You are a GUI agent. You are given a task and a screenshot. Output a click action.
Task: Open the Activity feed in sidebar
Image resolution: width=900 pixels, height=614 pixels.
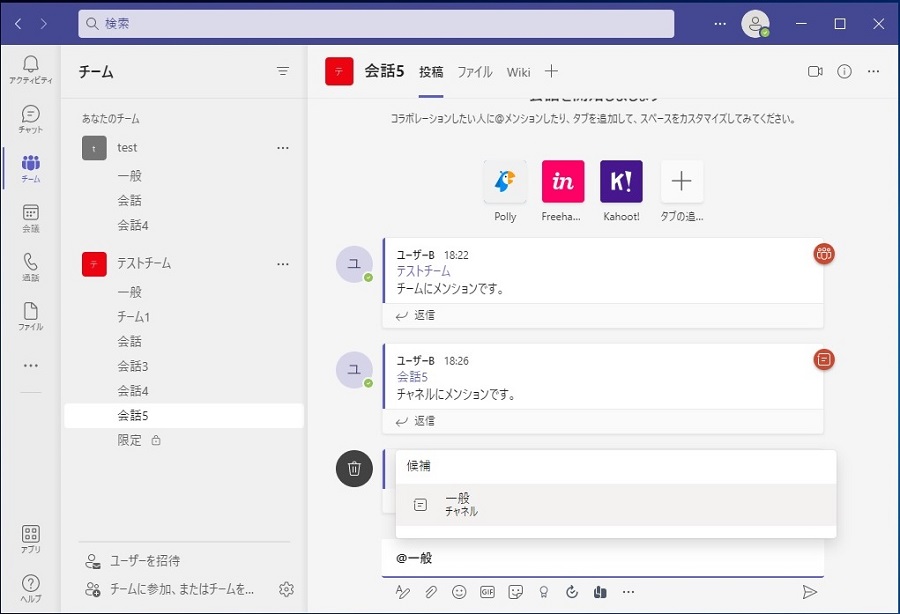click(x=30, y=69)
